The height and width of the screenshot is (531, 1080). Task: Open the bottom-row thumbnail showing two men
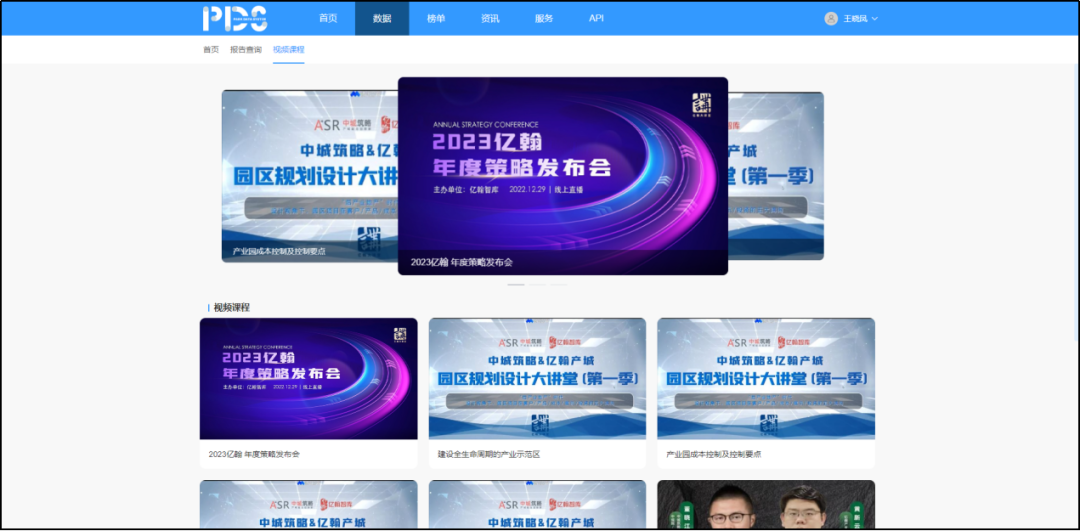(x=766, y=504)
